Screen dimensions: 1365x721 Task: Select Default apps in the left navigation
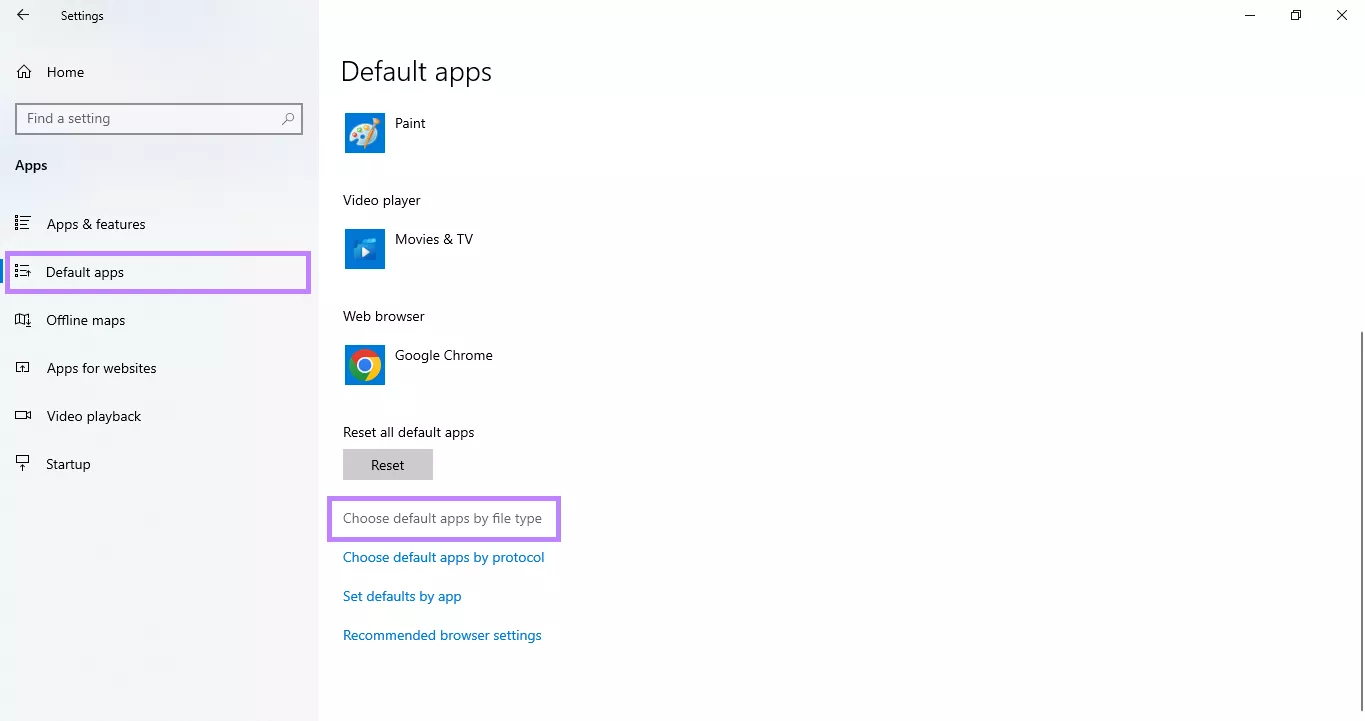pos(85,271)
